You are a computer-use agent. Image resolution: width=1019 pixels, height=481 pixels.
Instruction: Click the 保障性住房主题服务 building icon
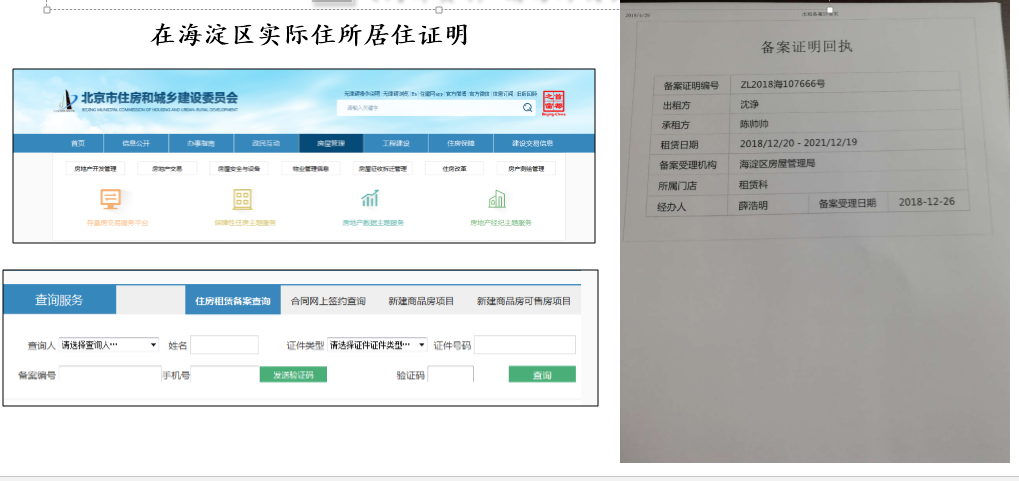[x=241, y=199]
